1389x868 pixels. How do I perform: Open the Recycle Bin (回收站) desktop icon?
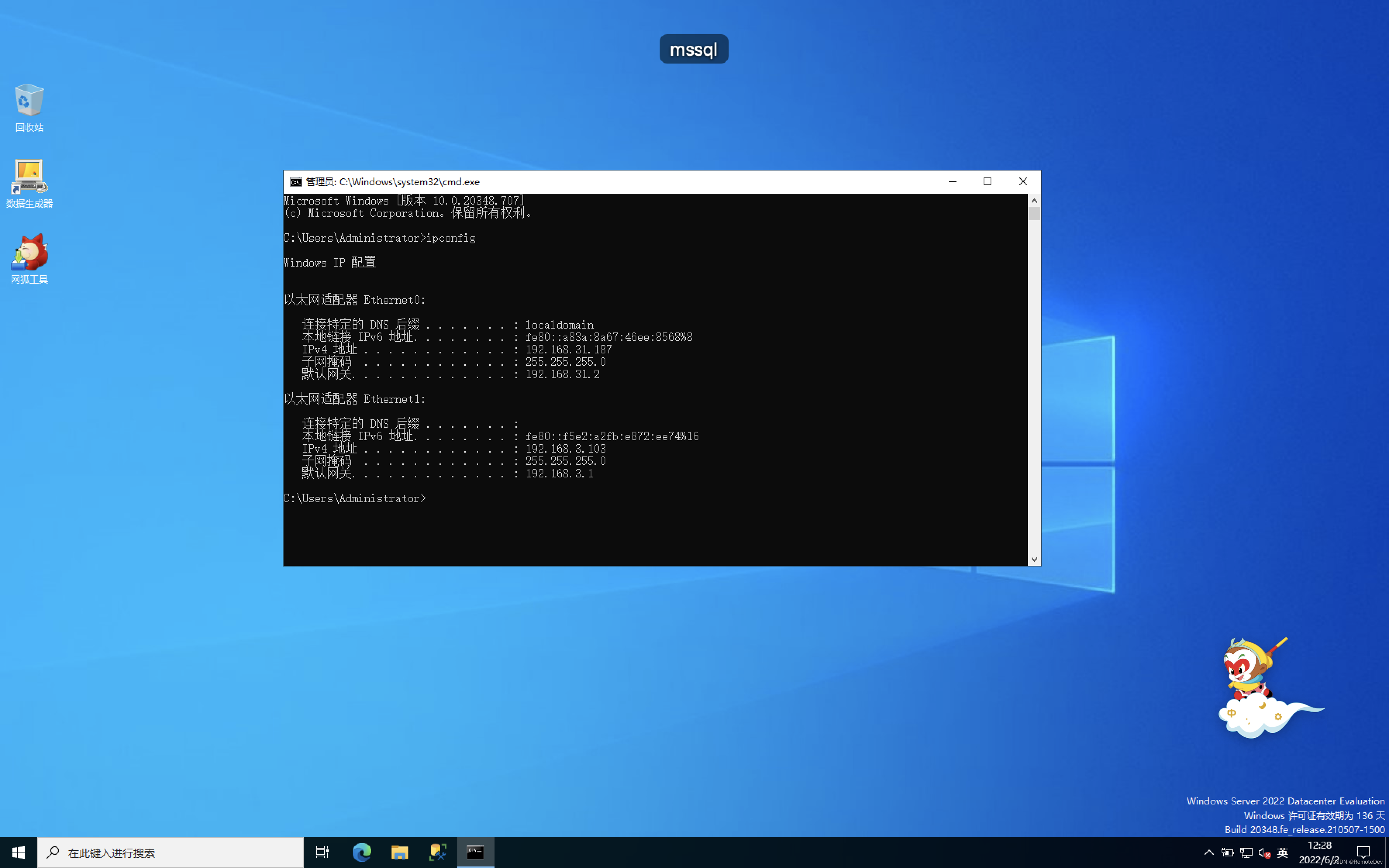pos(29,107)
